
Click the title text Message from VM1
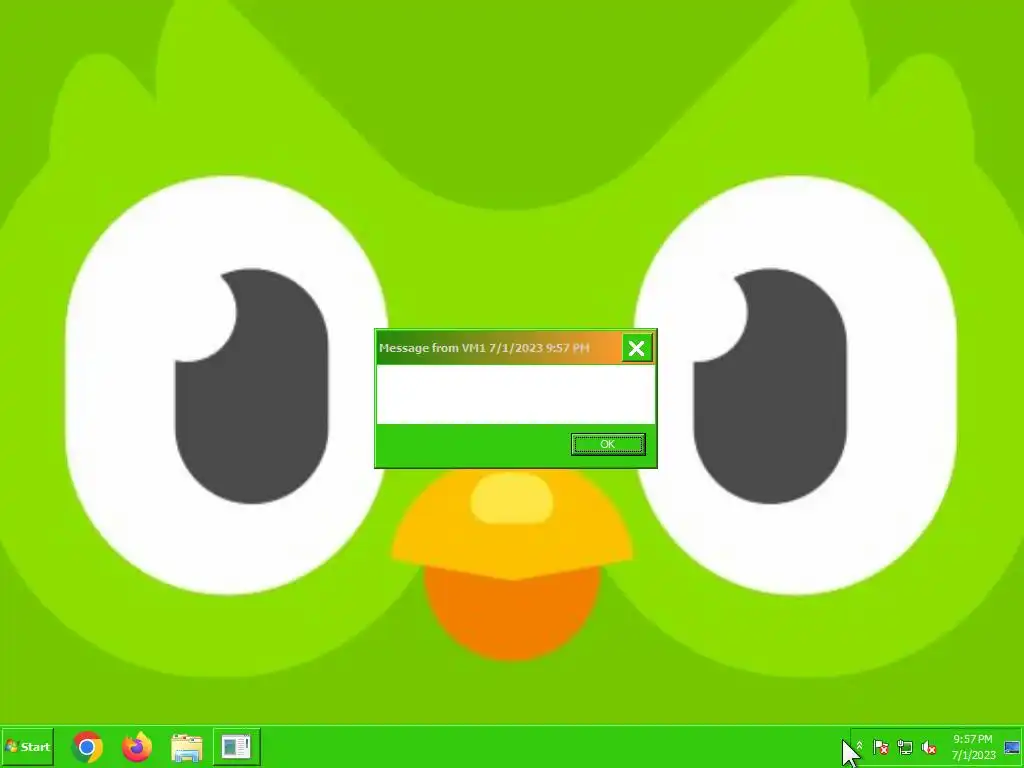coord(432,348)
